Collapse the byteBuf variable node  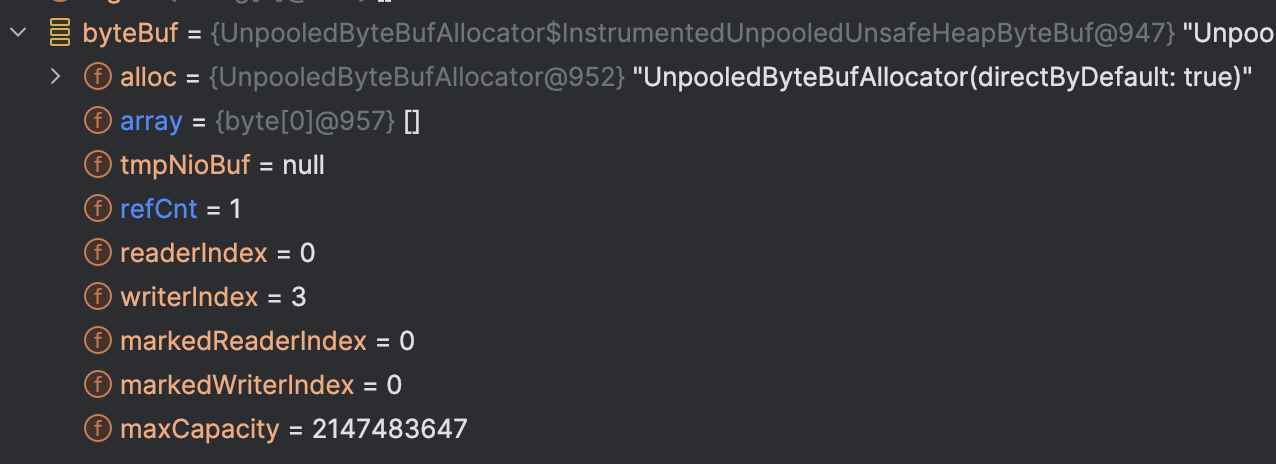tap(17, 33)
